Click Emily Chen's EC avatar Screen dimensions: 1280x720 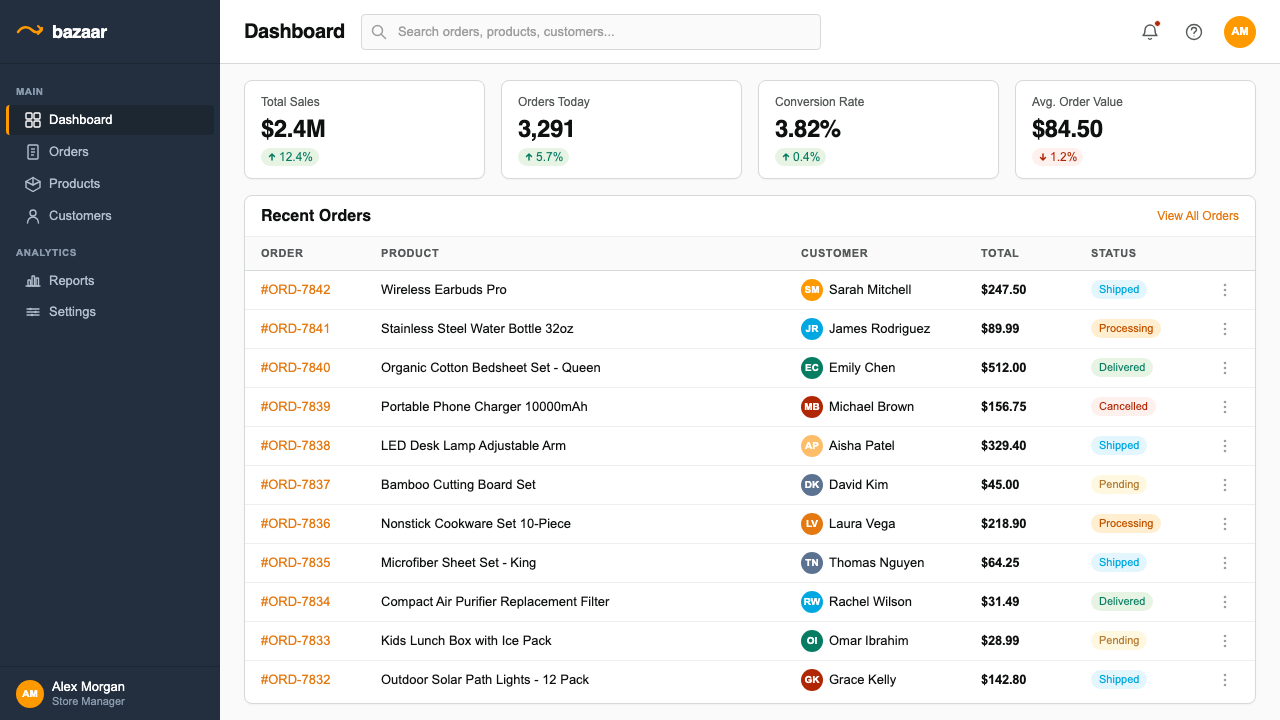pyautogui.click(x=812, y=368)
